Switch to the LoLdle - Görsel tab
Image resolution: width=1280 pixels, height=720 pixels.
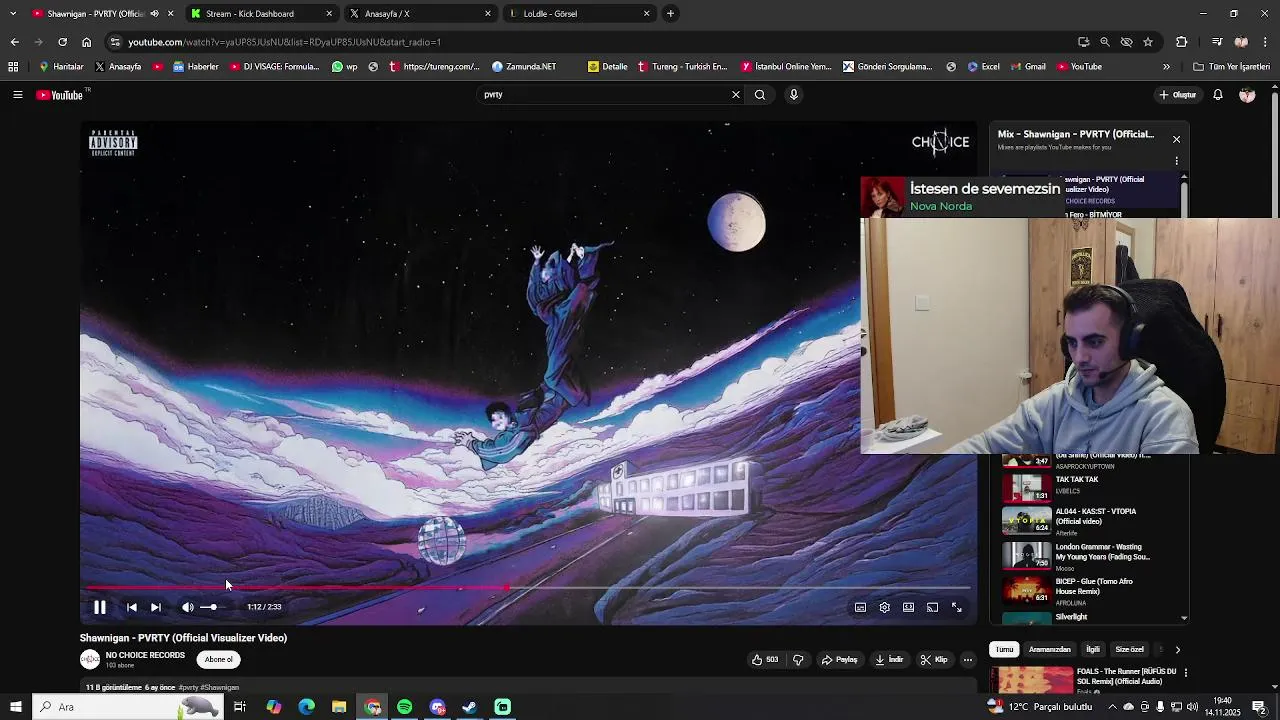(580, 14)
